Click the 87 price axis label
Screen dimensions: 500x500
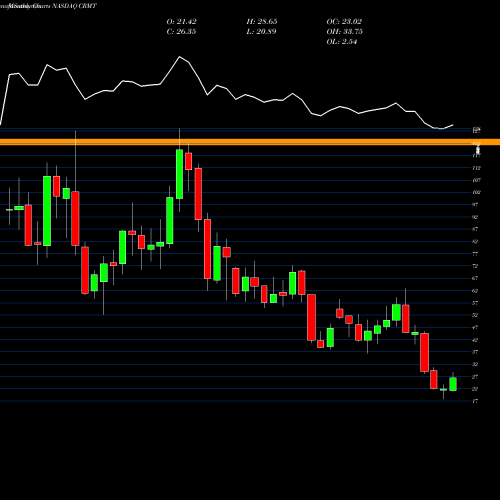point(475,229)
